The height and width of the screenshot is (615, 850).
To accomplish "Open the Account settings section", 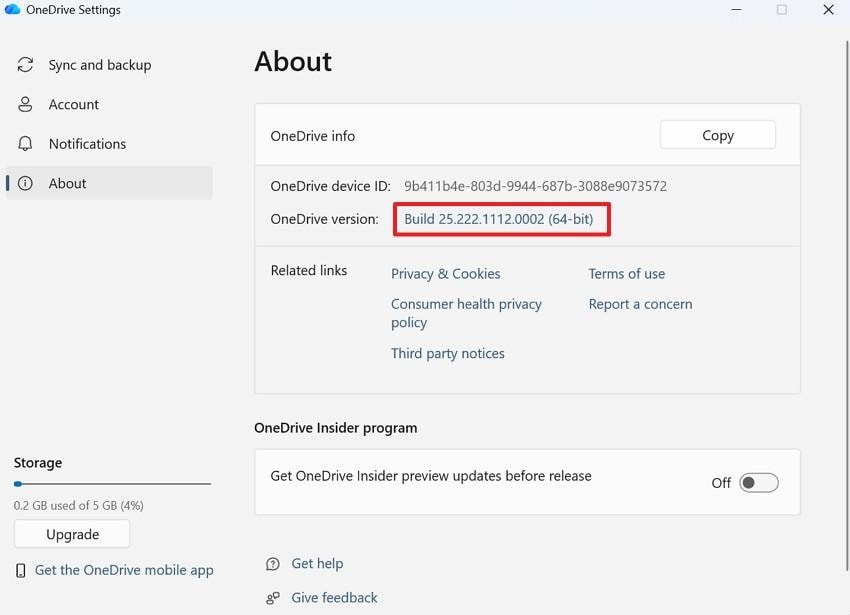I will coord(73,104).
